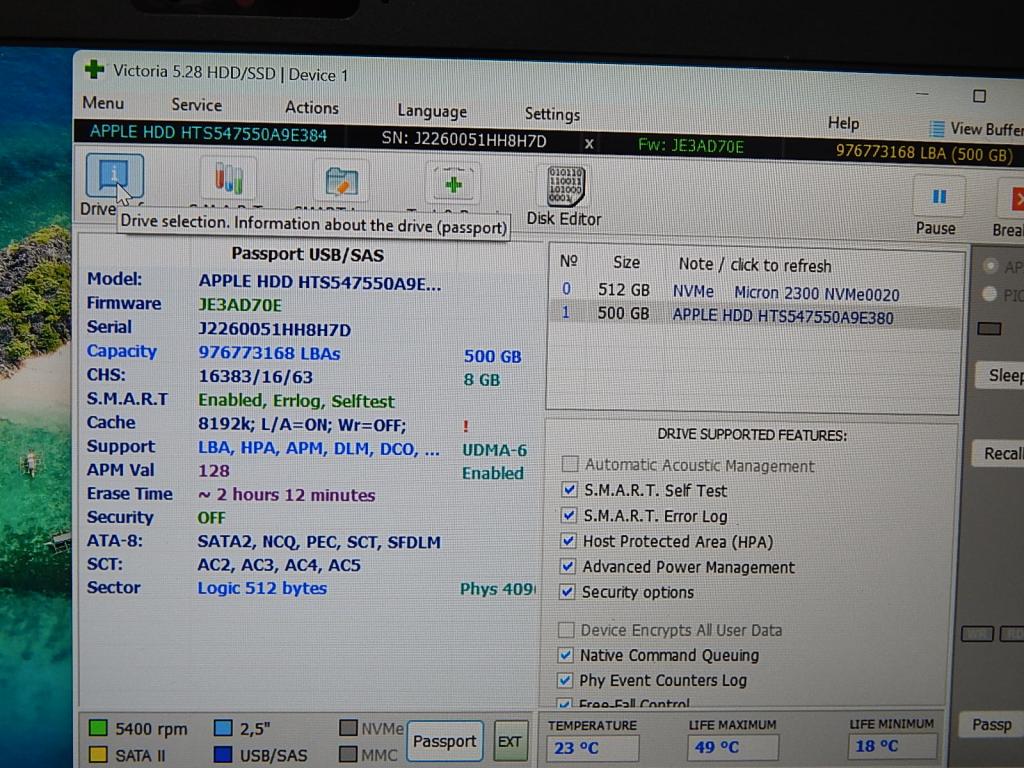The width and height of the screenshot is (1024, 768).
Task: Uncheck Host Protected Area (HPA) checkbox
Action: pos(569,541)
